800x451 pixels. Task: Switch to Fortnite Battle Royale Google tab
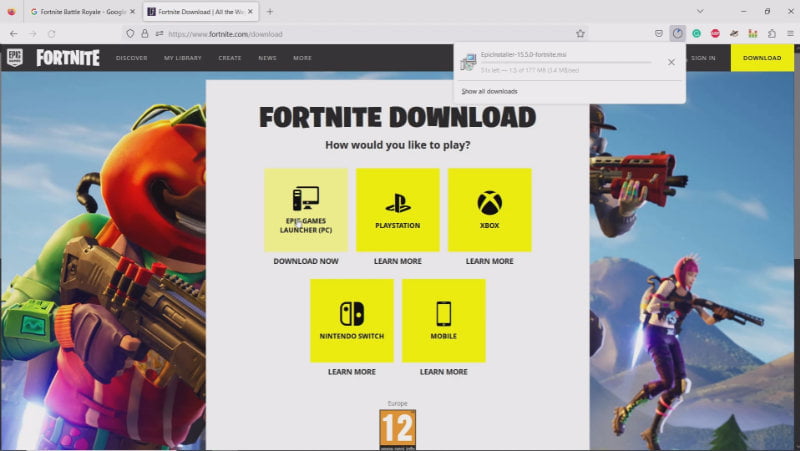pyautogui.click(x=77, y=11)
